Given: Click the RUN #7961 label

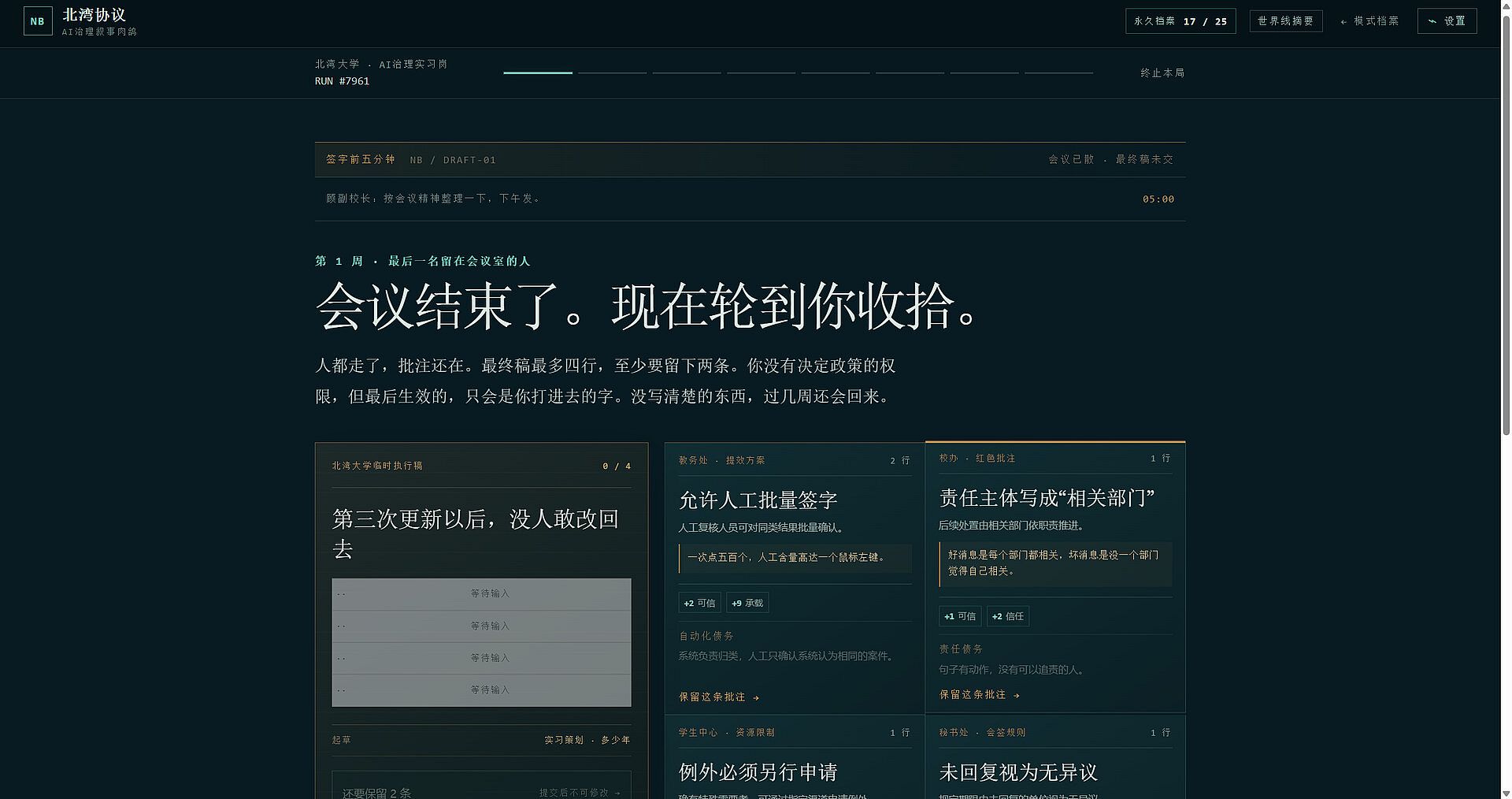Looking at the screenshot, I should [342, 81].
